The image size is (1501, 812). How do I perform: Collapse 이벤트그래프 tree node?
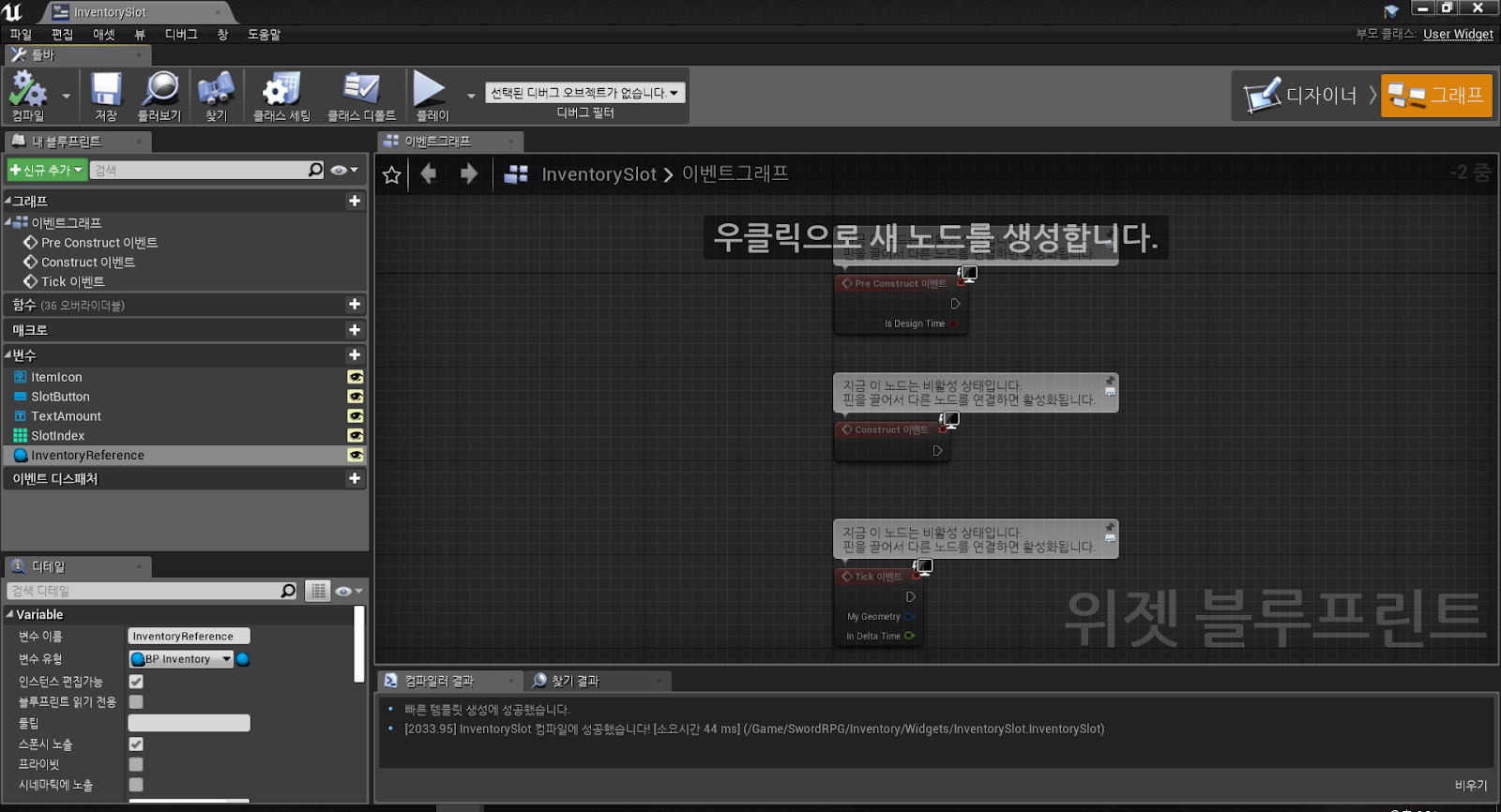click(8, 222)
